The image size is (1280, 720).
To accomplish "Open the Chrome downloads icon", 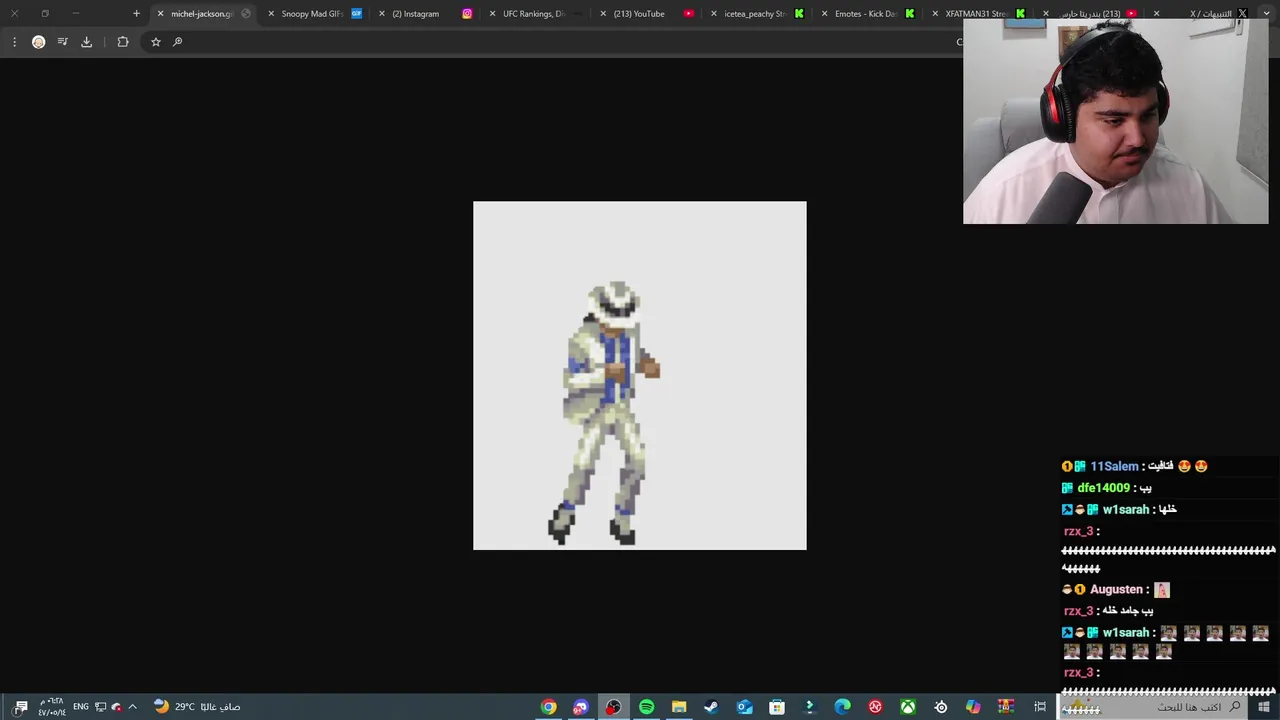I will [86, 42].
